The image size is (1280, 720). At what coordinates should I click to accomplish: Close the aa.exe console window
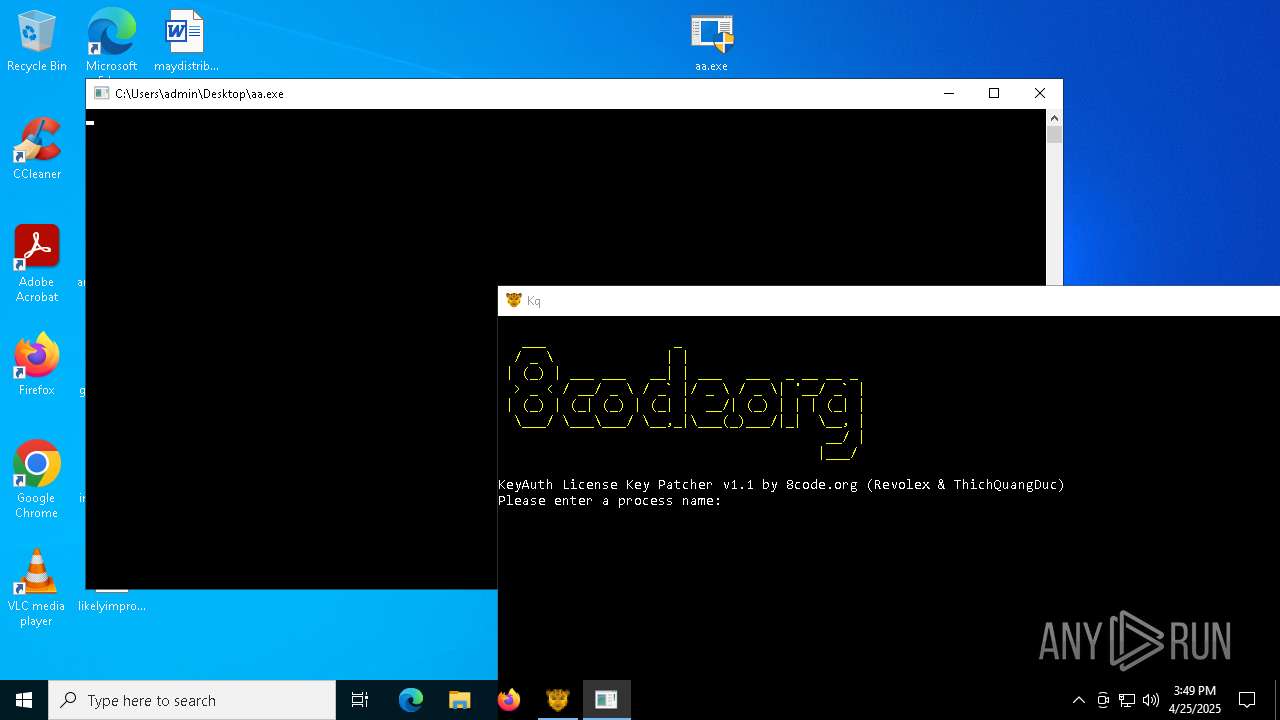point(1040,93)
